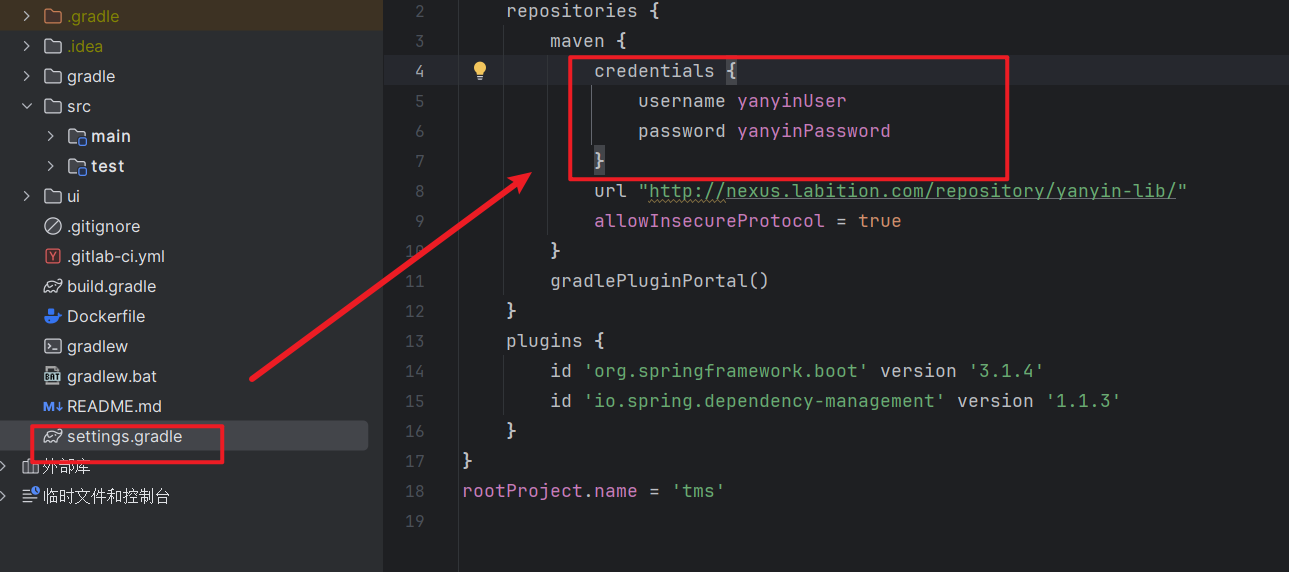
Task: Open the nexus.labition.com repository URL
Action: [x=912, y=191]
